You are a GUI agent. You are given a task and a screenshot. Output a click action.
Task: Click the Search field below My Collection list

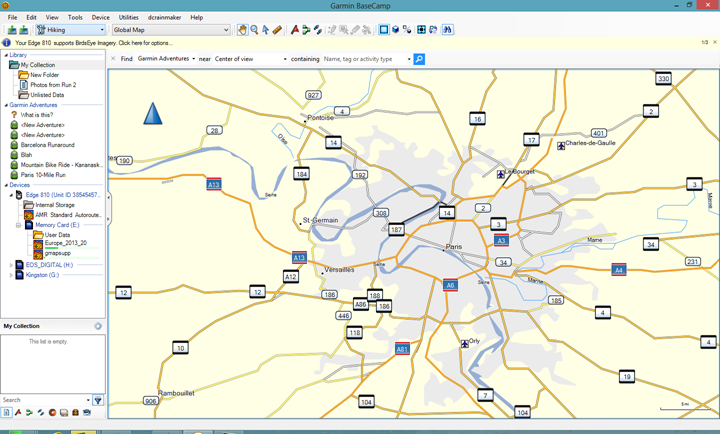45,400
